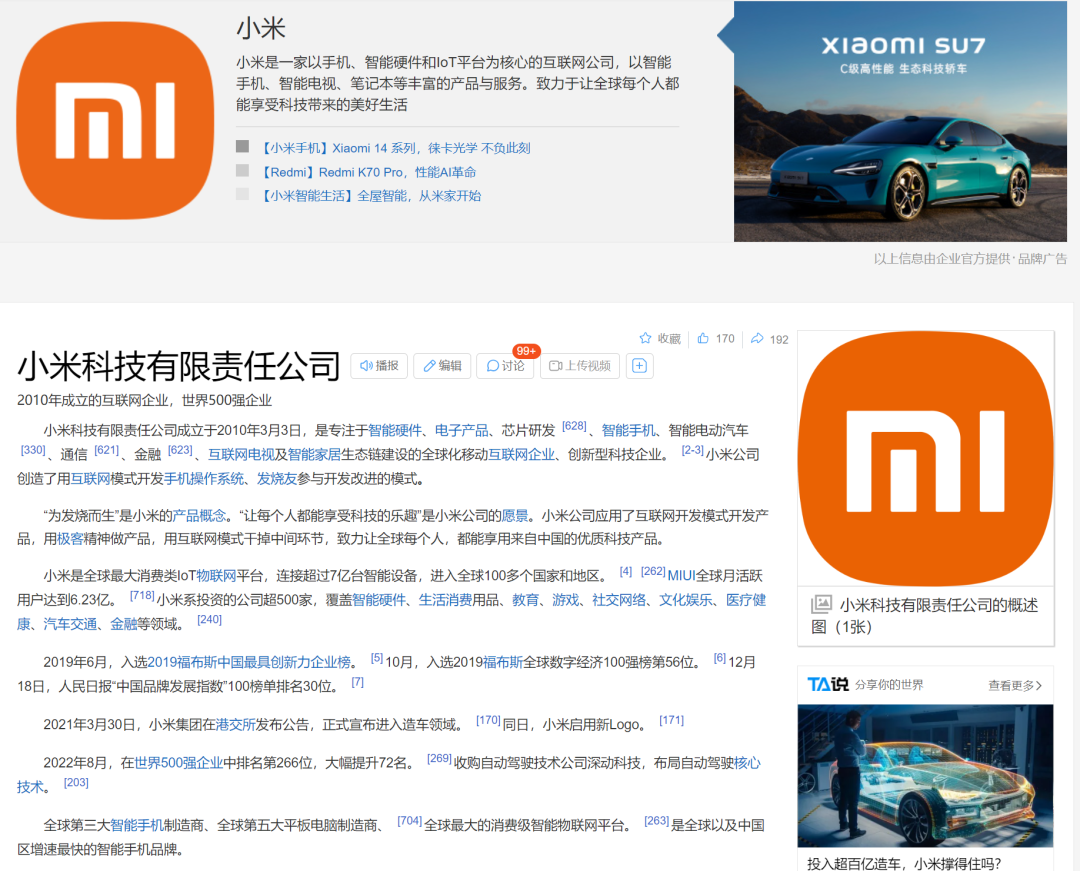Follow the 手机操作系统 link
The image size is (1080, 871).
tap(203, 479)
